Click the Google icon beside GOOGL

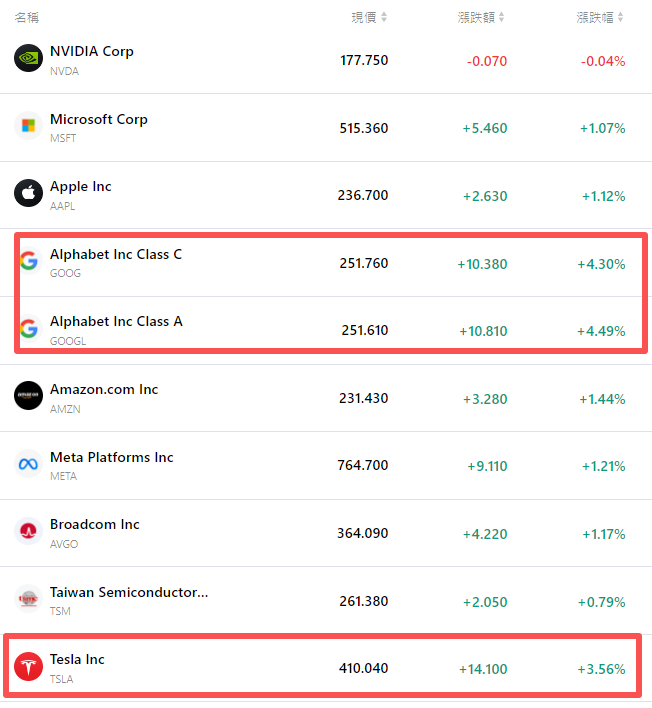pyautogui.click(x=28, y=328)
